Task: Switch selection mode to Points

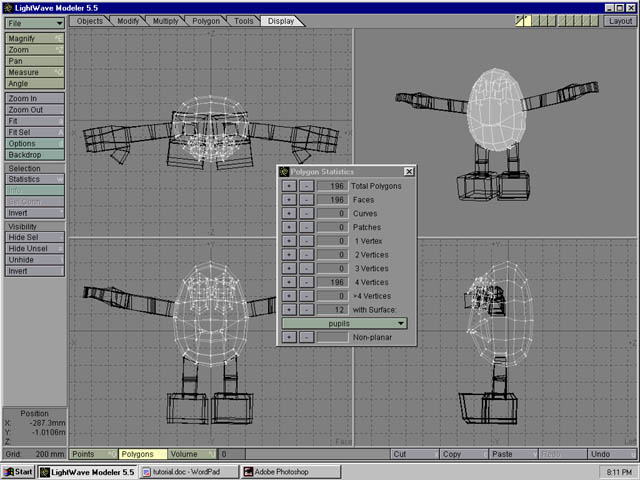Action: [x=93, y=454]
